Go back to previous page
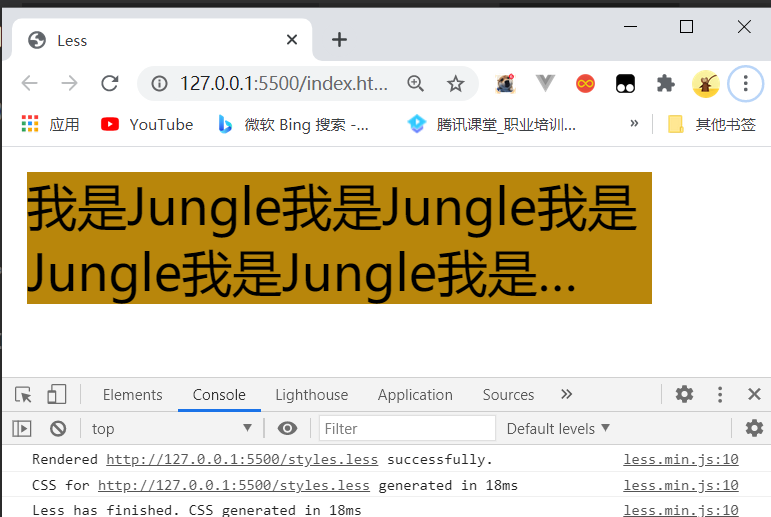The height and width of the screenshot is (517, 771). coord(30,83)
